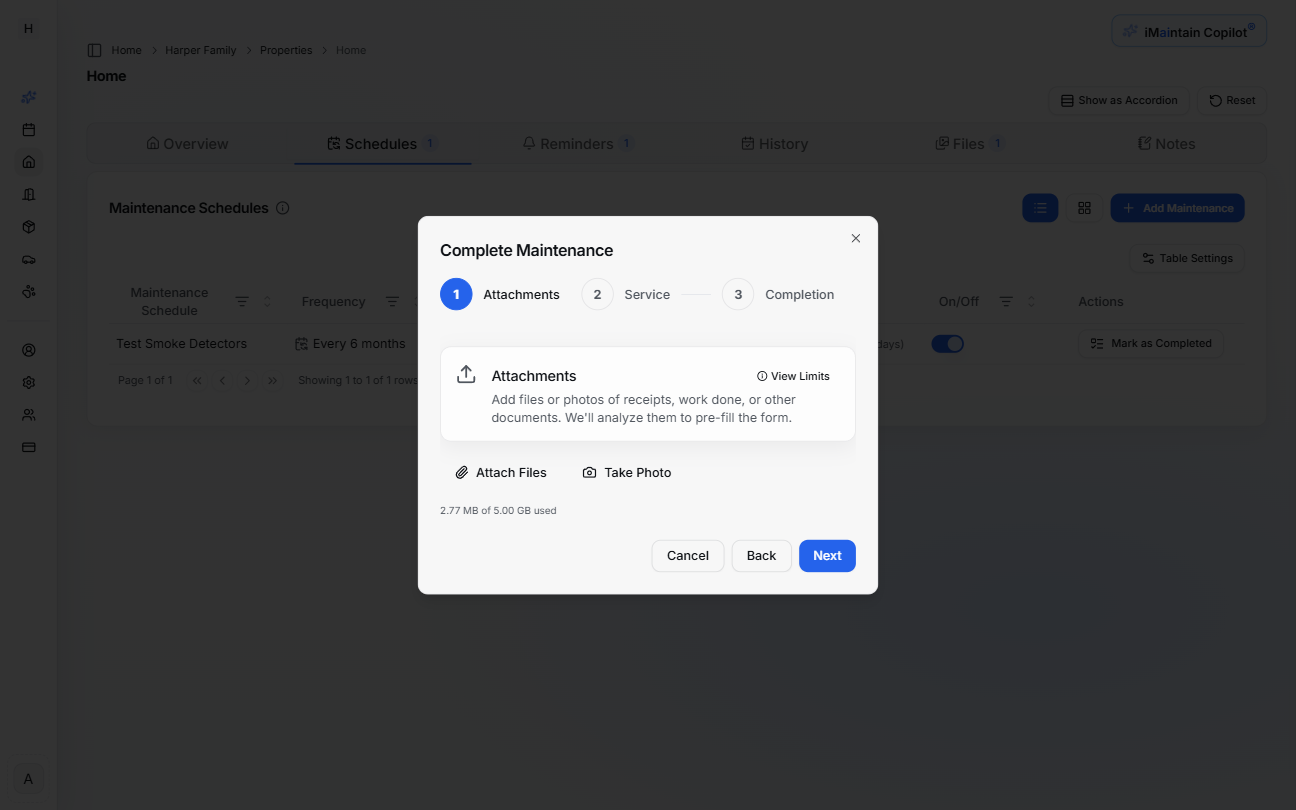Click the wallet icon at the sidebar bottom
Screen dimensions: 1296x810
(x=27, y=447)
